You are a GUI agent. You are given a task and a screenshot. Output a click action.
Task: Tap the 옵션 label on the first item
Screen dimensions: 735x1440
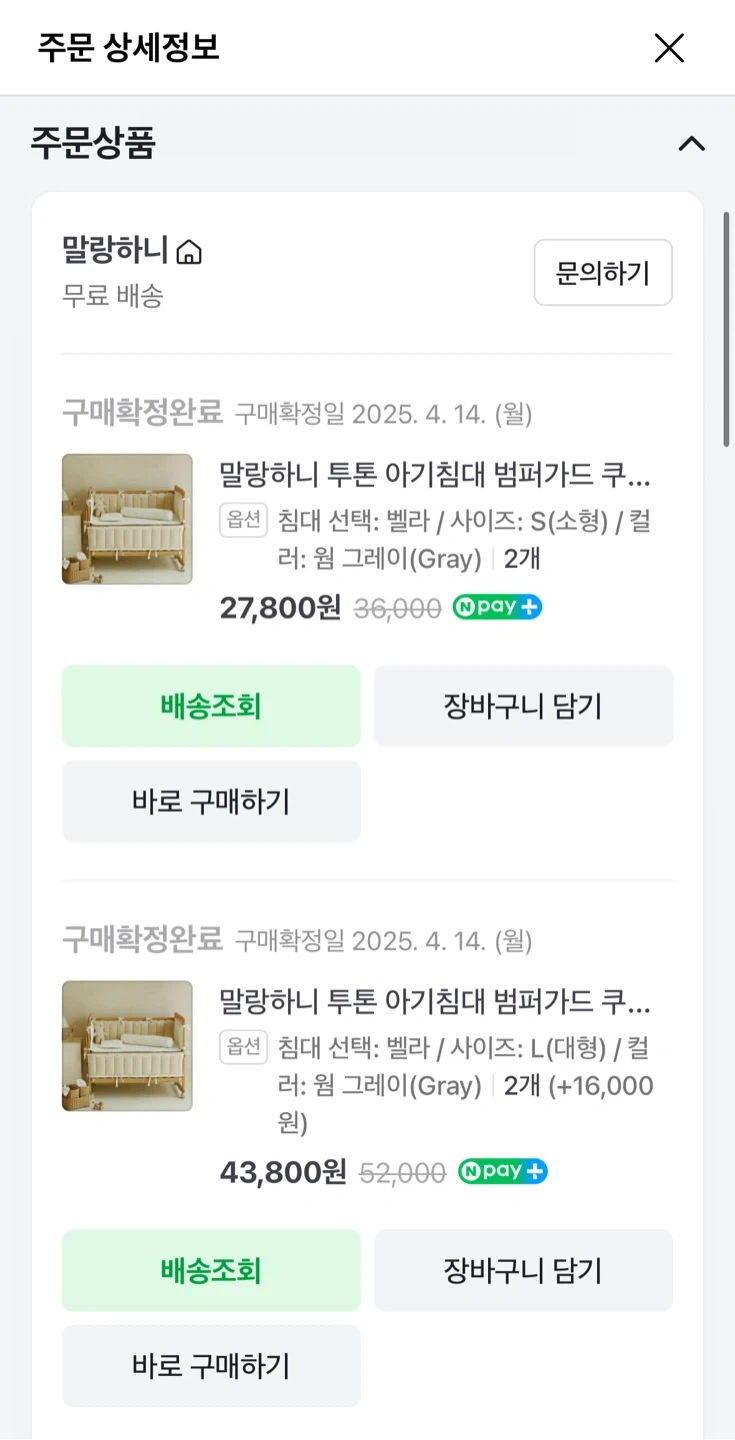coord(244,520)
